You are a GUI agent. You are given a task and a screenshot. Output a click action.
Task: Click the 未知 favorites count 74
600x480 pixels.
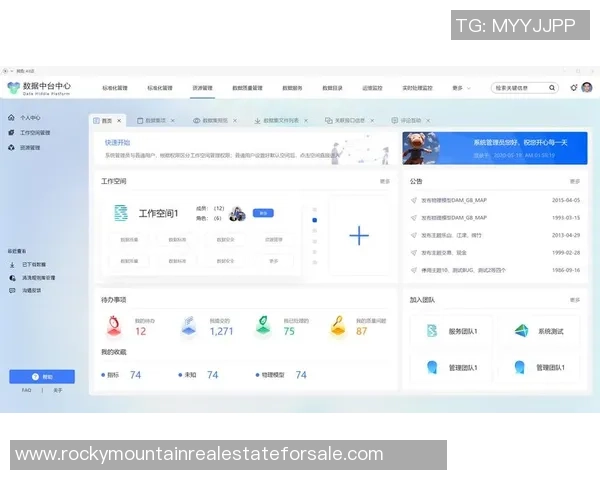coord(212,375)
